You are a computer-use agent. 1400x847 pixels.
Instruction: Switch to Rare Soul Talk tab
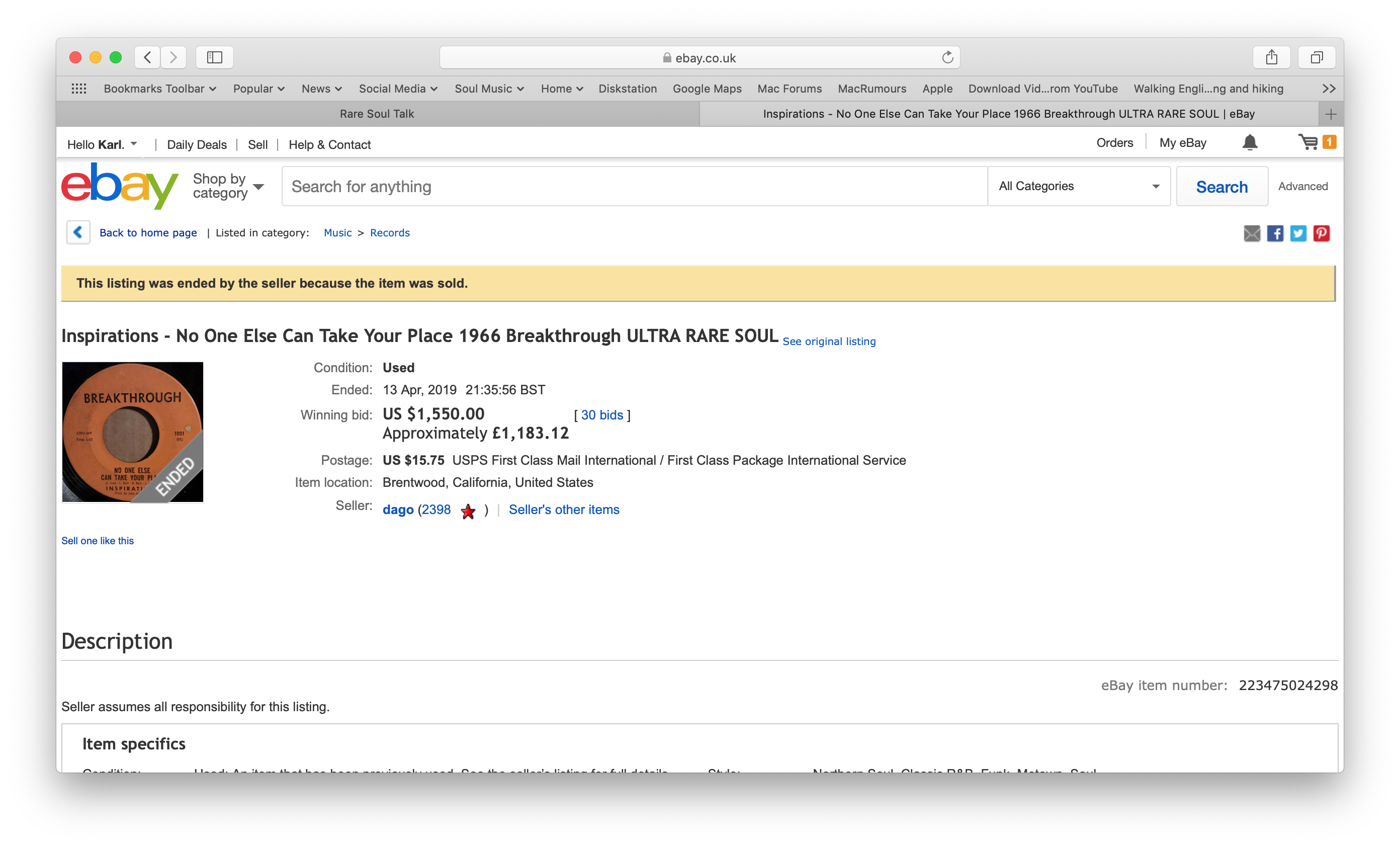pos(377,114)
